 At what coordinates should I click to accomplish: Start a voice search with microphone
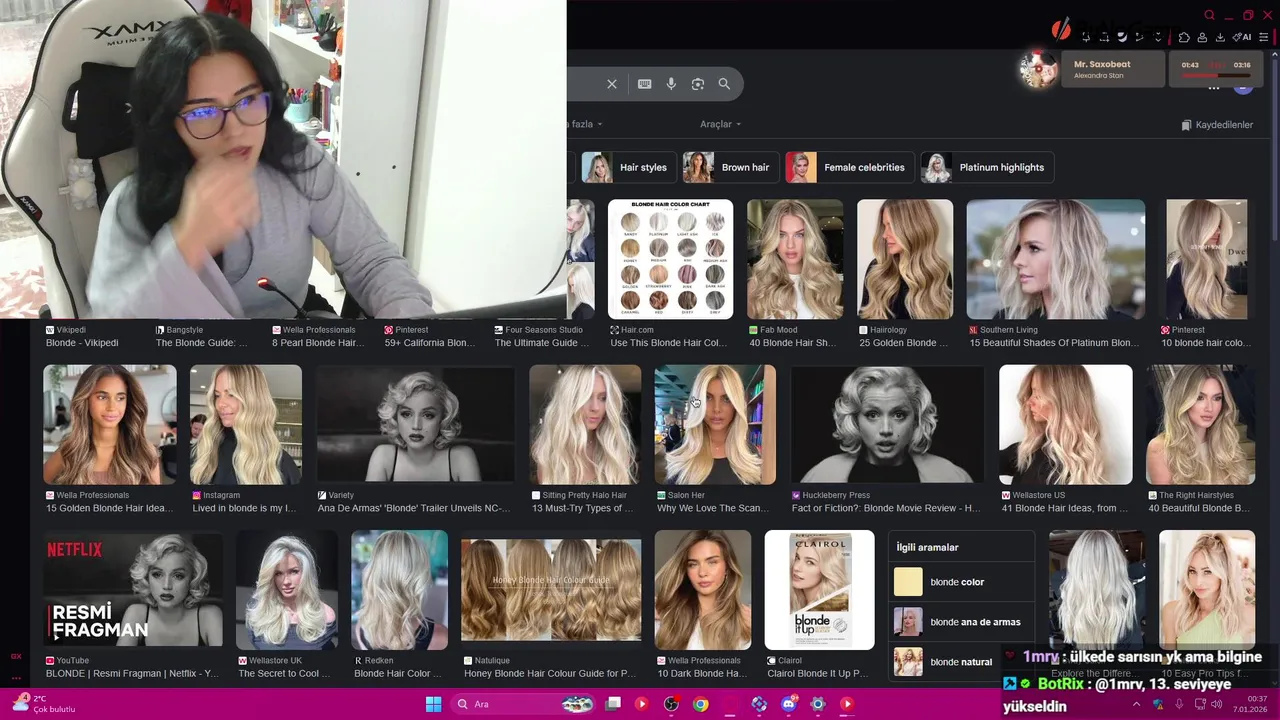click(671, 84)
